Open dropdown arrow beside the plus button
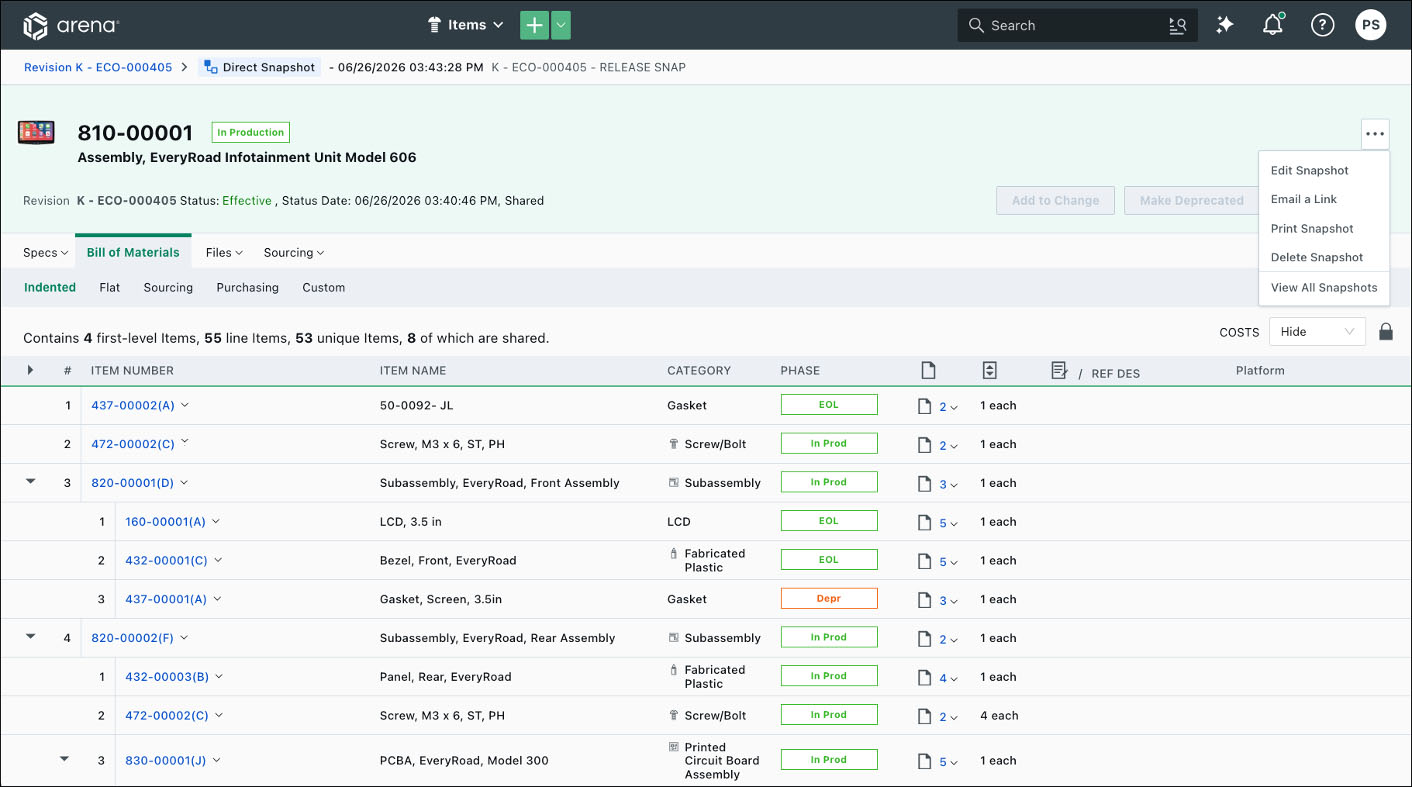 561,25
